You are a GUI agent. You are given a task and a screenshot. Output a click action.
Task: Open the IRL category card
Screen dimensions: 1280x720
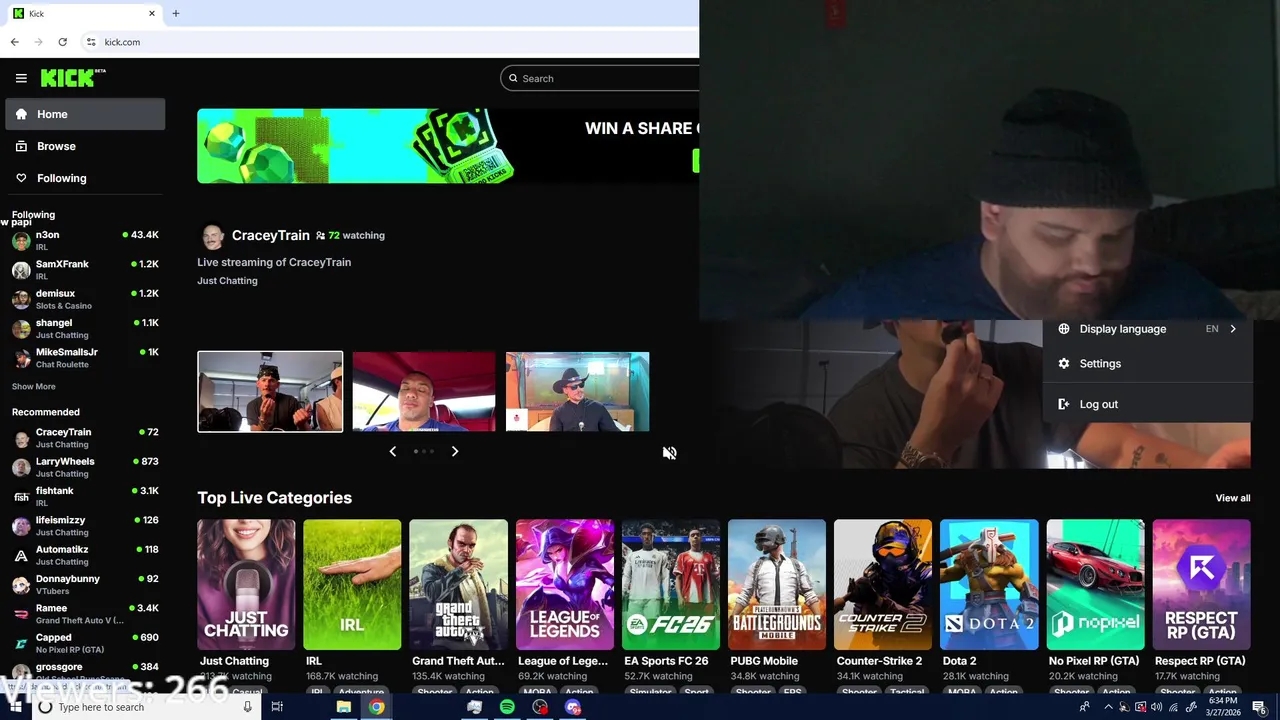tap(352, 585)
